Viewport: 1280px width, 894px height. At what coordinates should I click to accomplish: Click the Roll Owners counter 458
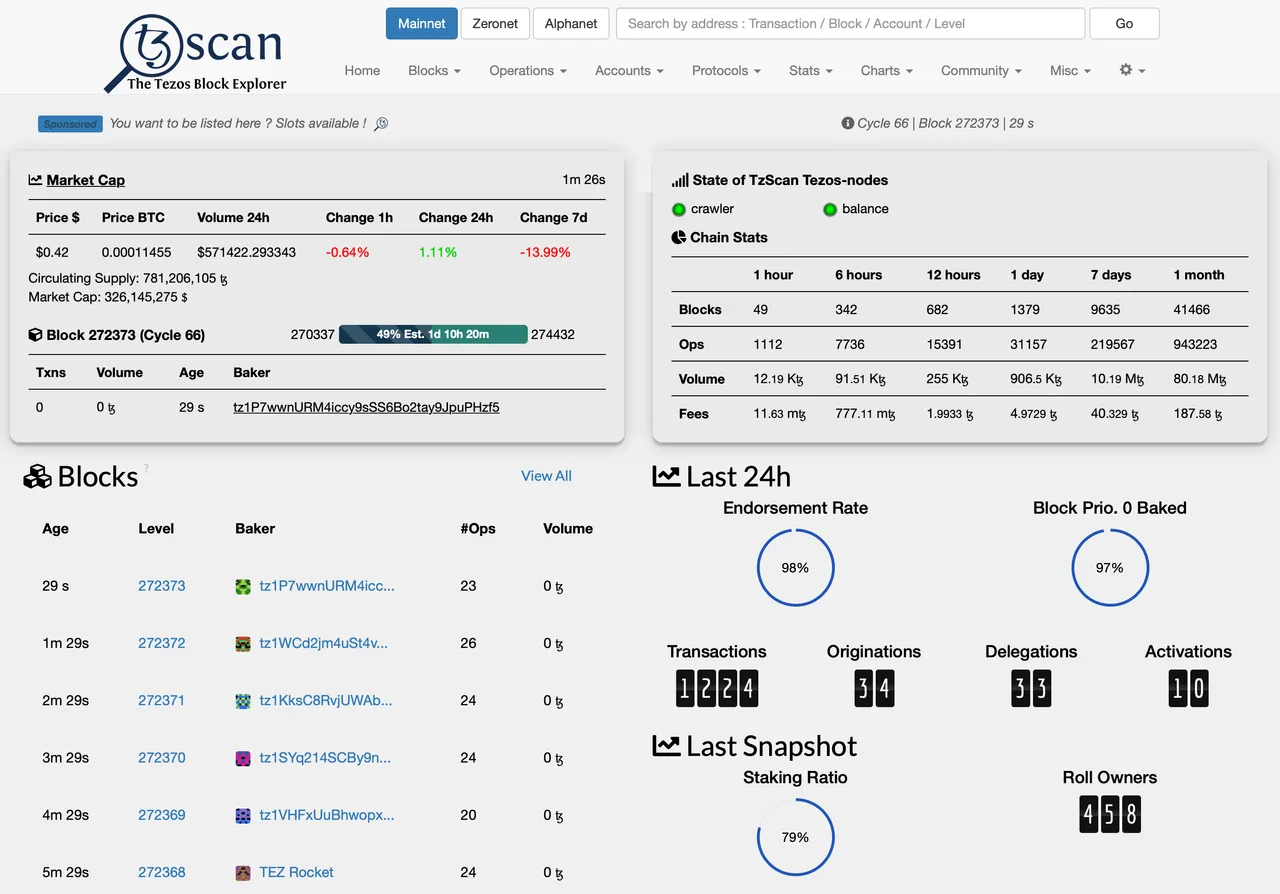(1110, 815)
